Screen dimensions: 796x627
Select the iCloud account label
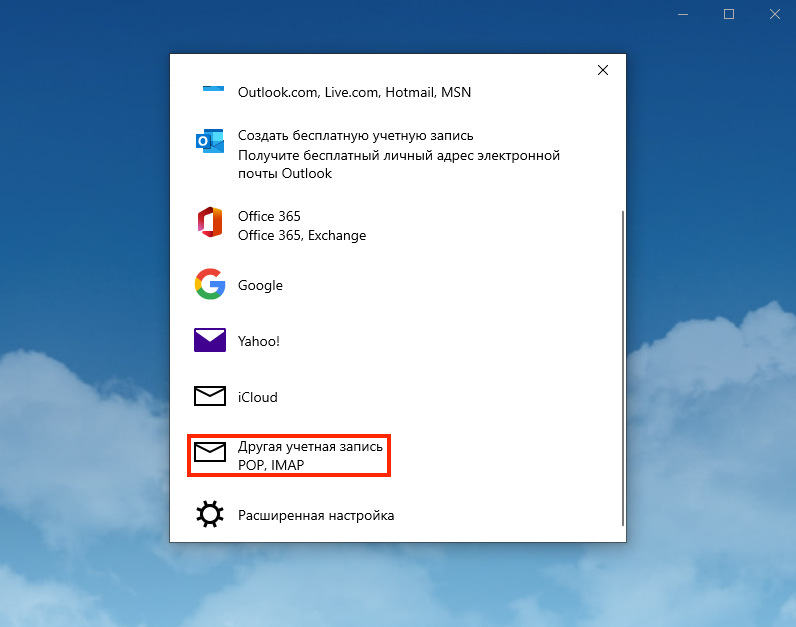point(257,397)
